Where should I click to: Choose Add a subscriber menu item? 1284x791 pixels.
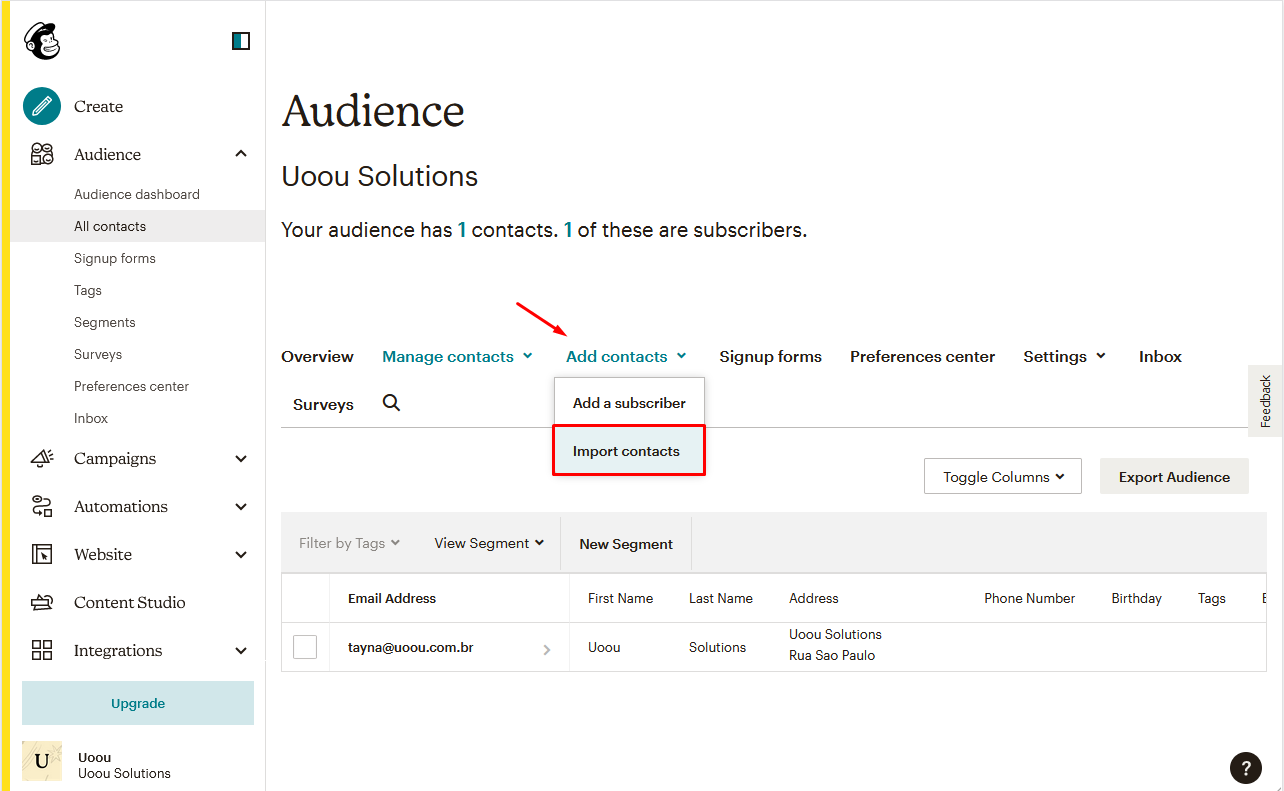click(629, 403)
